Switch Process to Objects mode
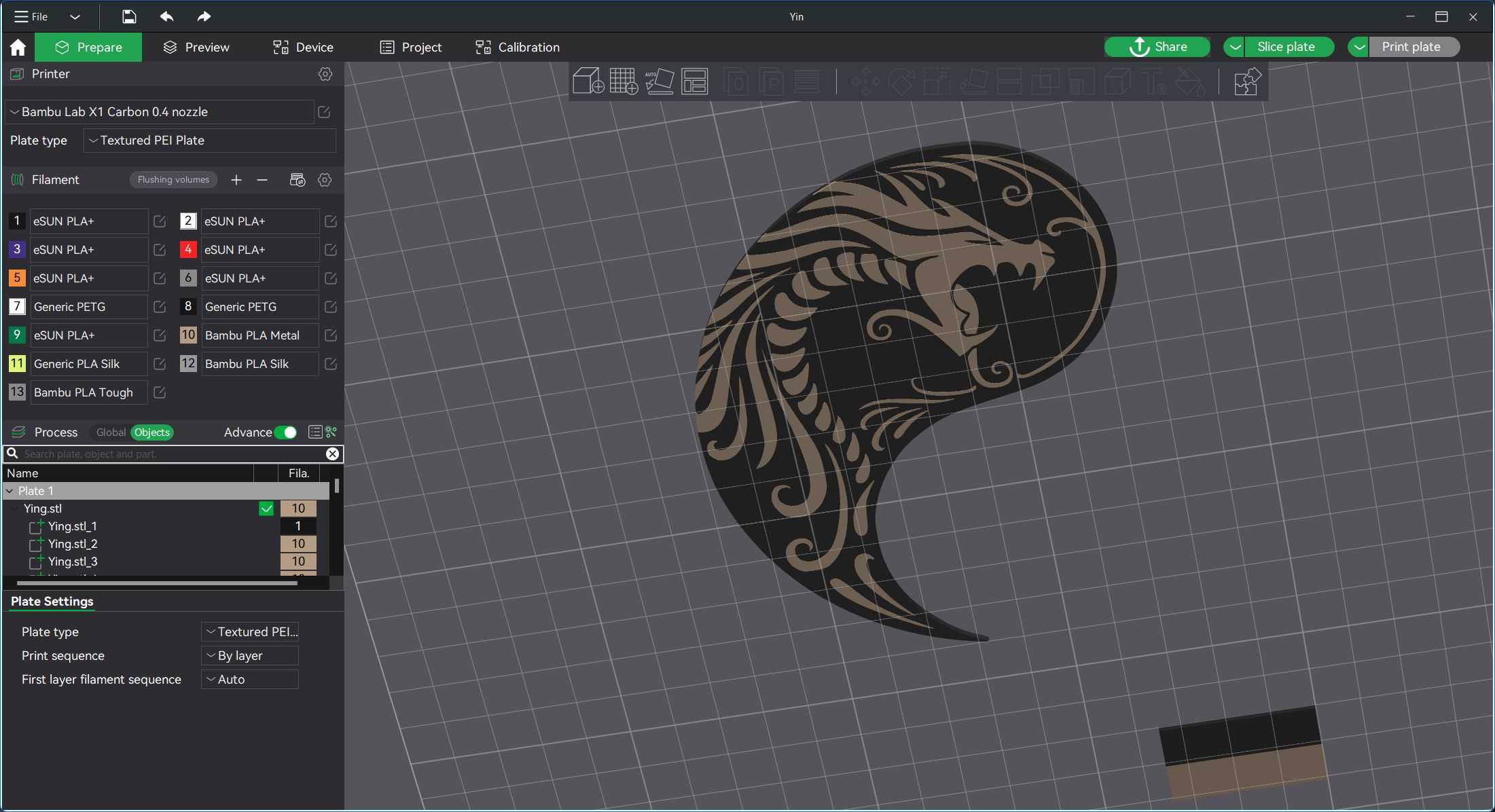This screenshot has width=1495, height=812. coord(152,432)
